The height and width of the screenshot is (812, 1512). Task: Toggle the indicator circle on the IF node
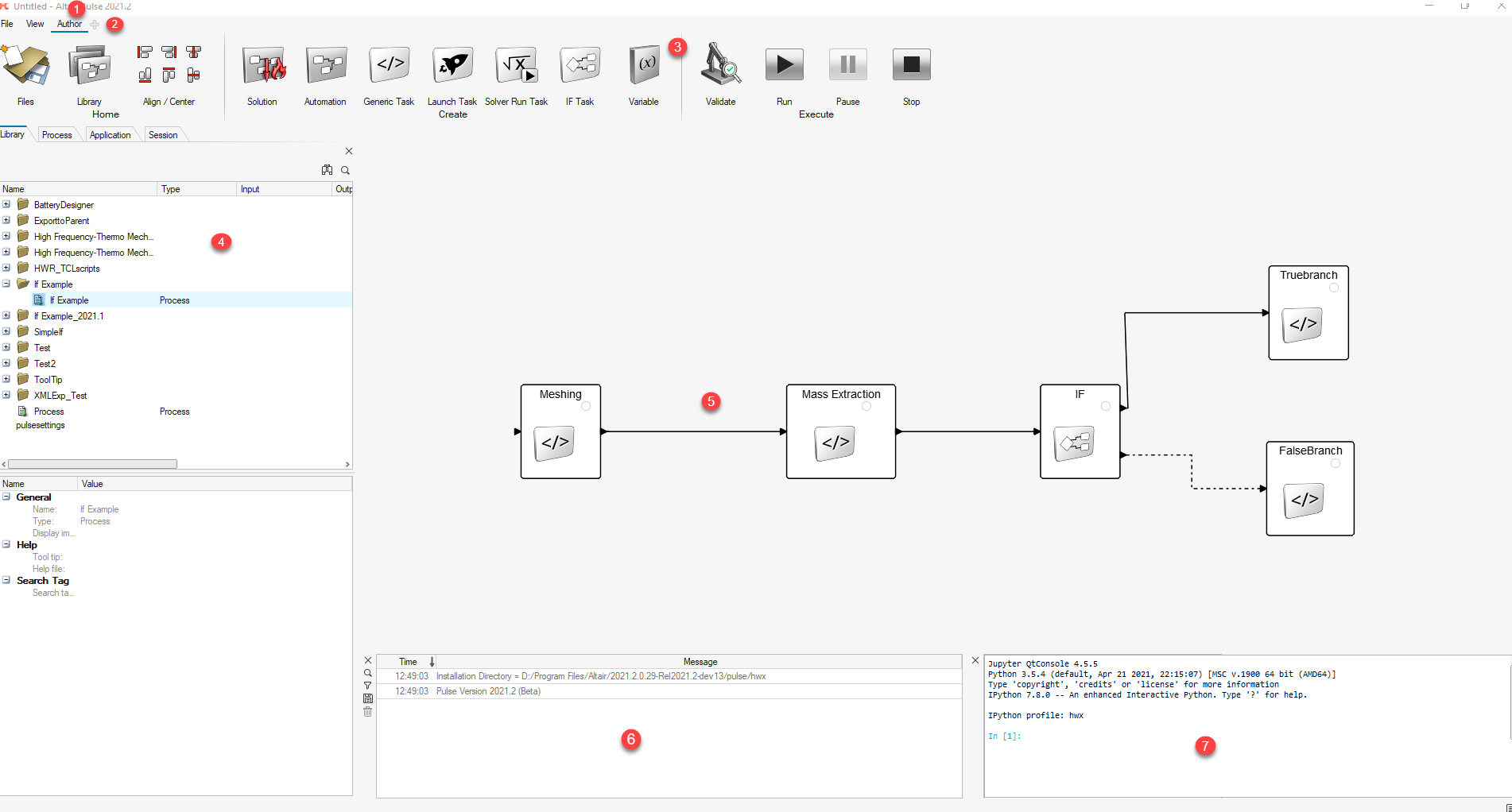(x=1105, y=405)
